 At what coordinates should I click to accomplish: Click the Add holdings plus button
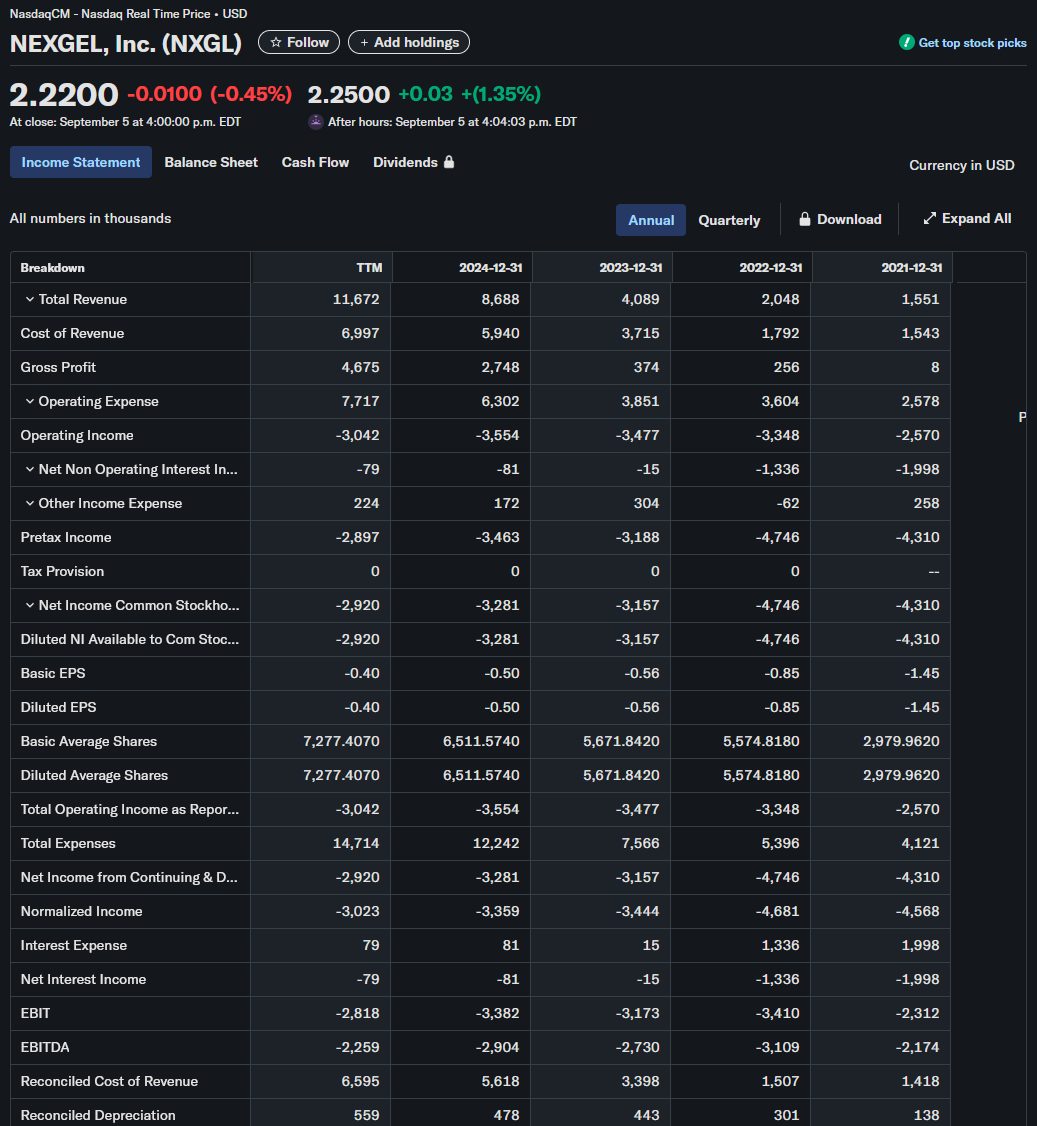pos(364,42)
